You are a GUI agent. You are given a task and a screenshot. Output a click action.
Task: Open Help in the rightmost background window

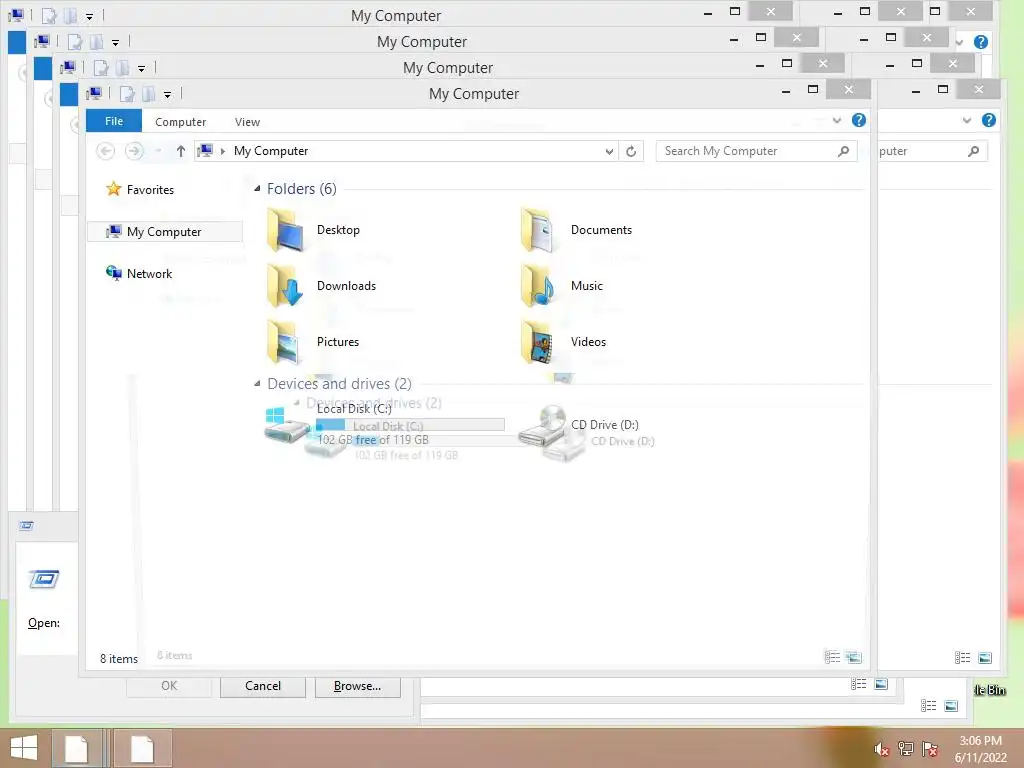click(989, 120)
